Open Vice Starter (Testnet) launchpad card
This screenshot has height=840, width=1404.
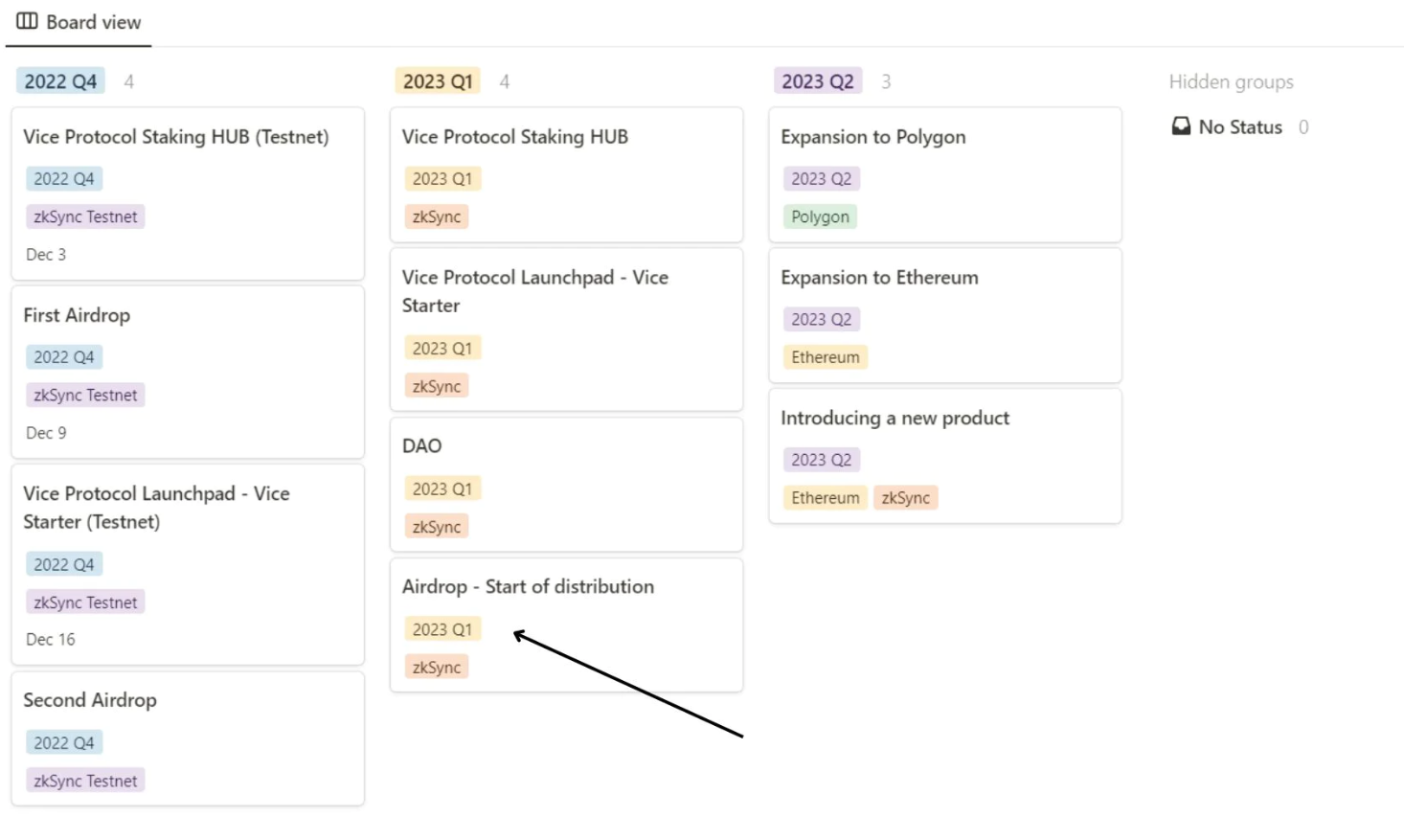coord(188,565)
